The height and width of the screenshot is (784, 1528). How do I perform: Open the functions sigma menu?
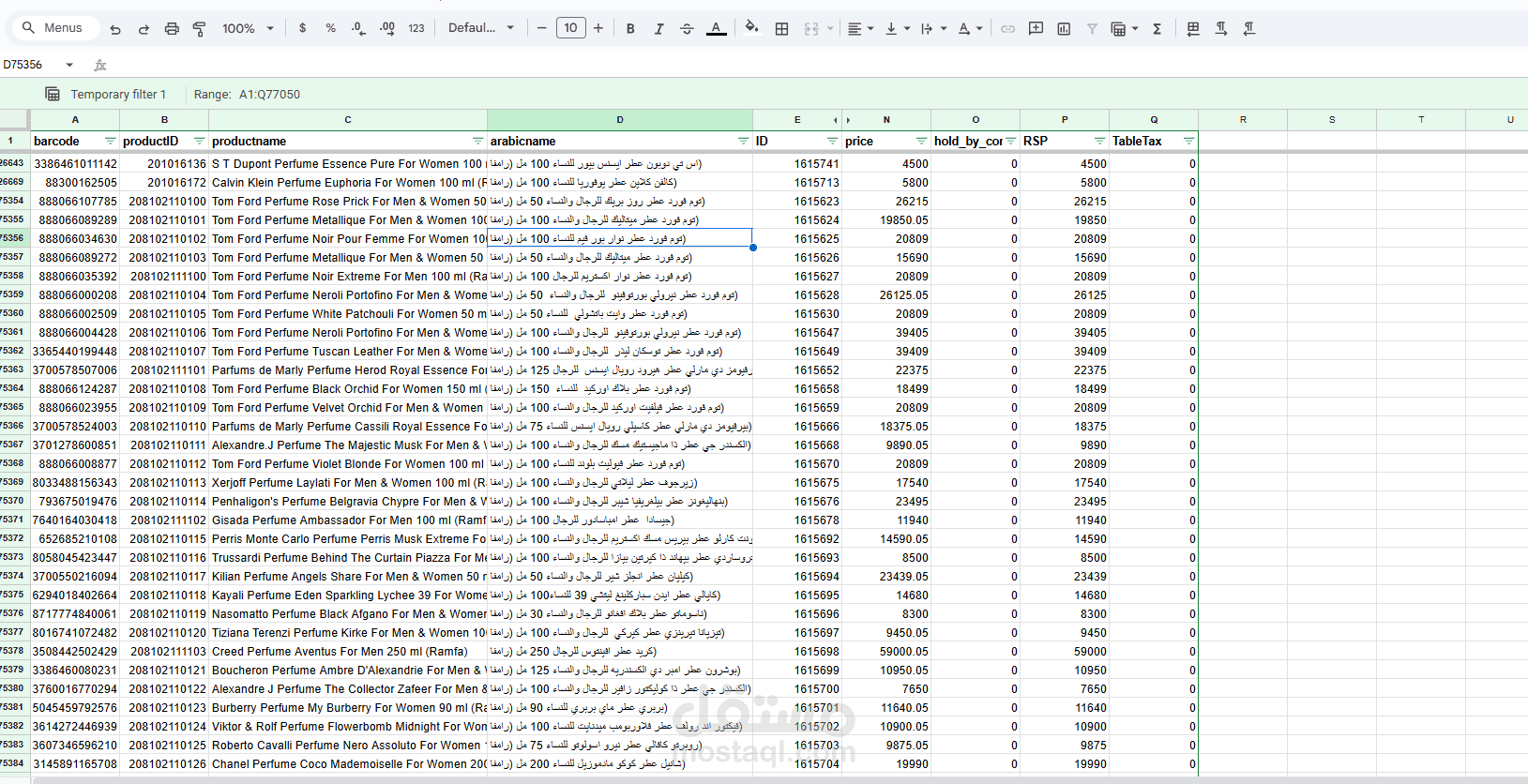(x=1157, y=28)
